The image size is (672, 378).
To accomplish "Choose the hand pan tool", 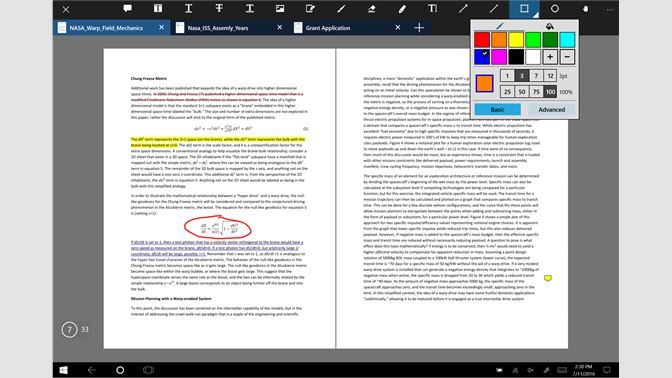I will 585,9.
